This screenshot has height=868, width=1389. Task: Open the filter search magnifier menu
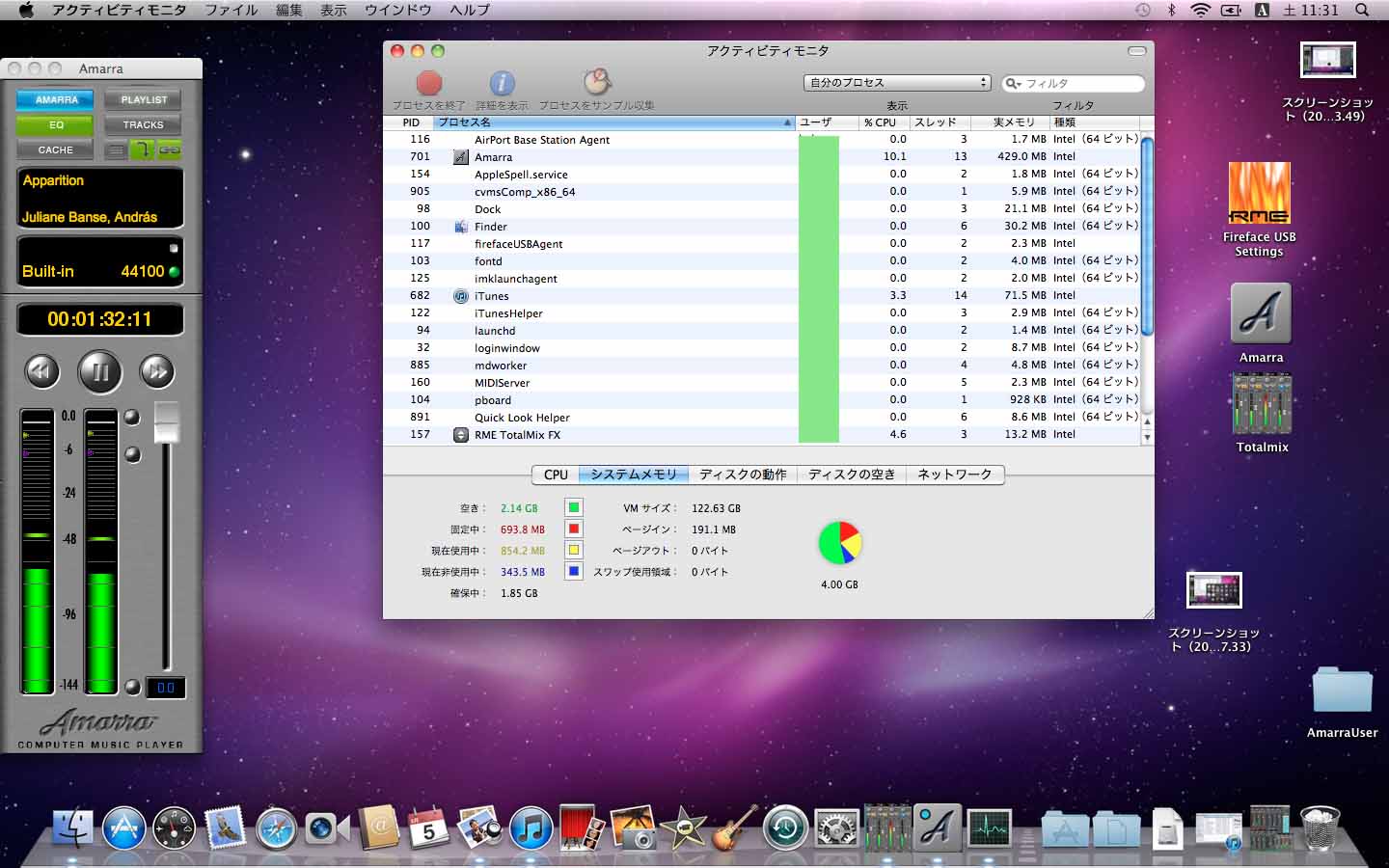pyautogui.click(x=1014, y=84)
